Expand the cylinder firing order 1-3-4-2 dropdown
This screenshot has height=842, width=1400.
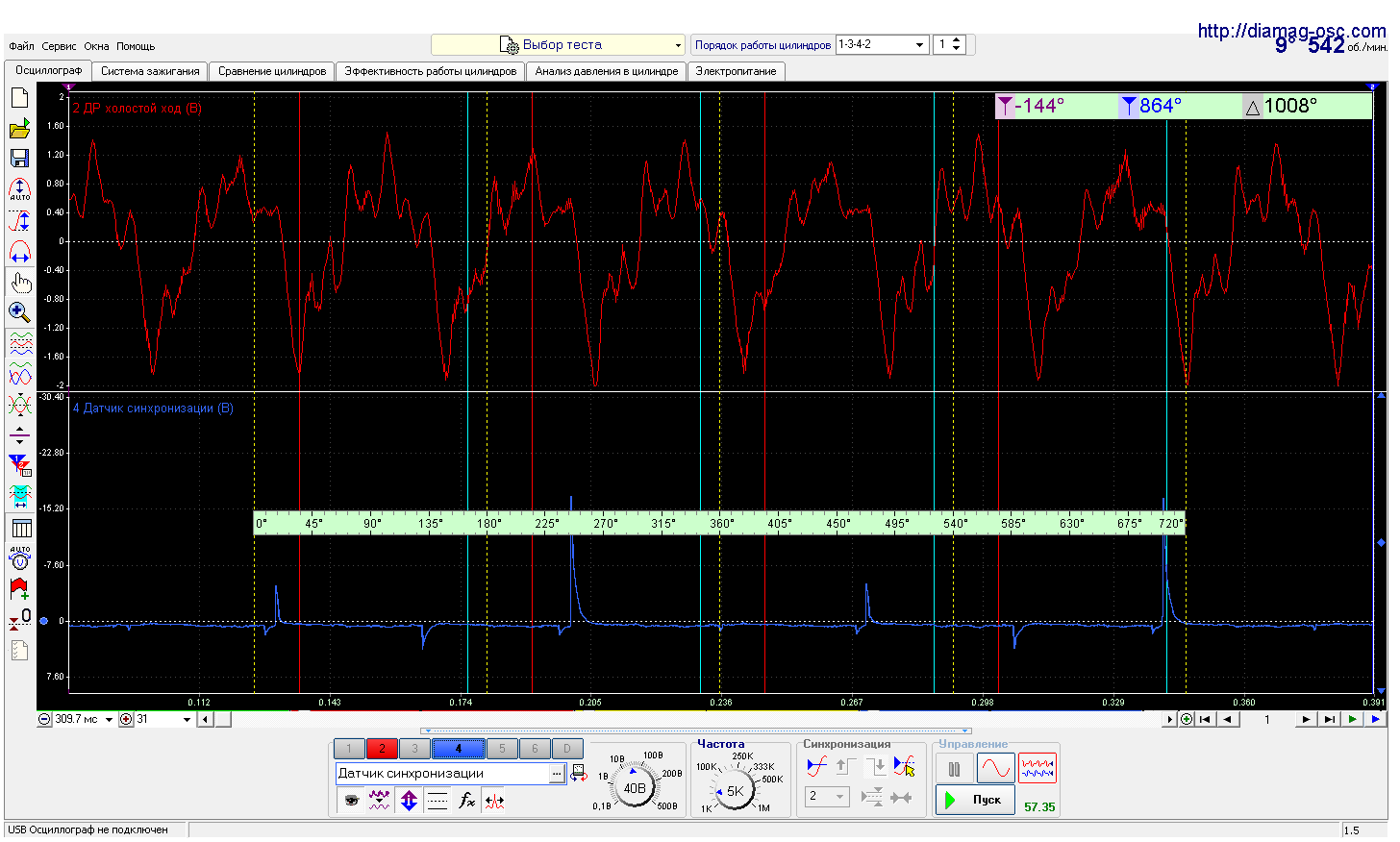[920, 44]
